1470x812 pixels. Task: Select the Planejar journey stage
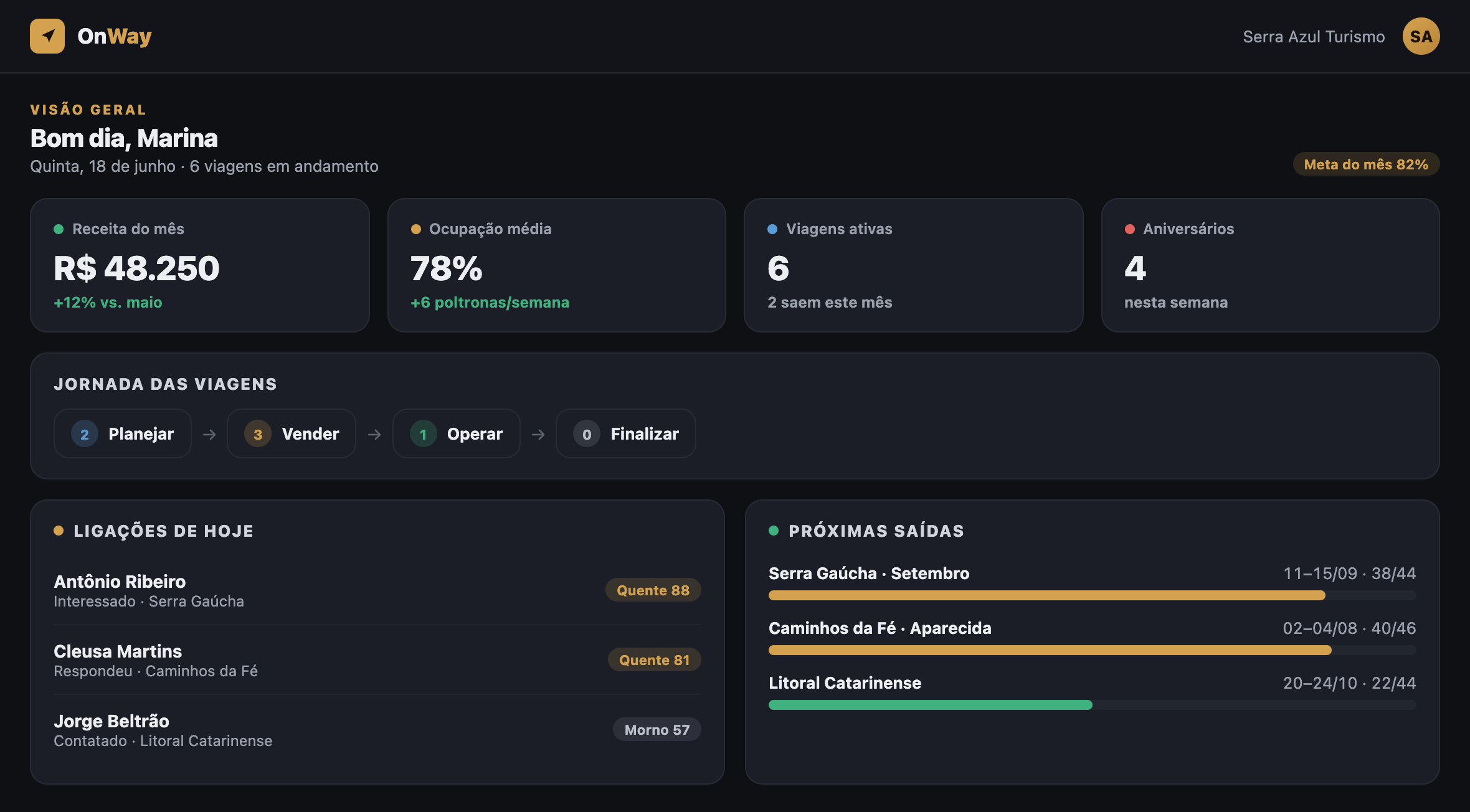point(123,434)
